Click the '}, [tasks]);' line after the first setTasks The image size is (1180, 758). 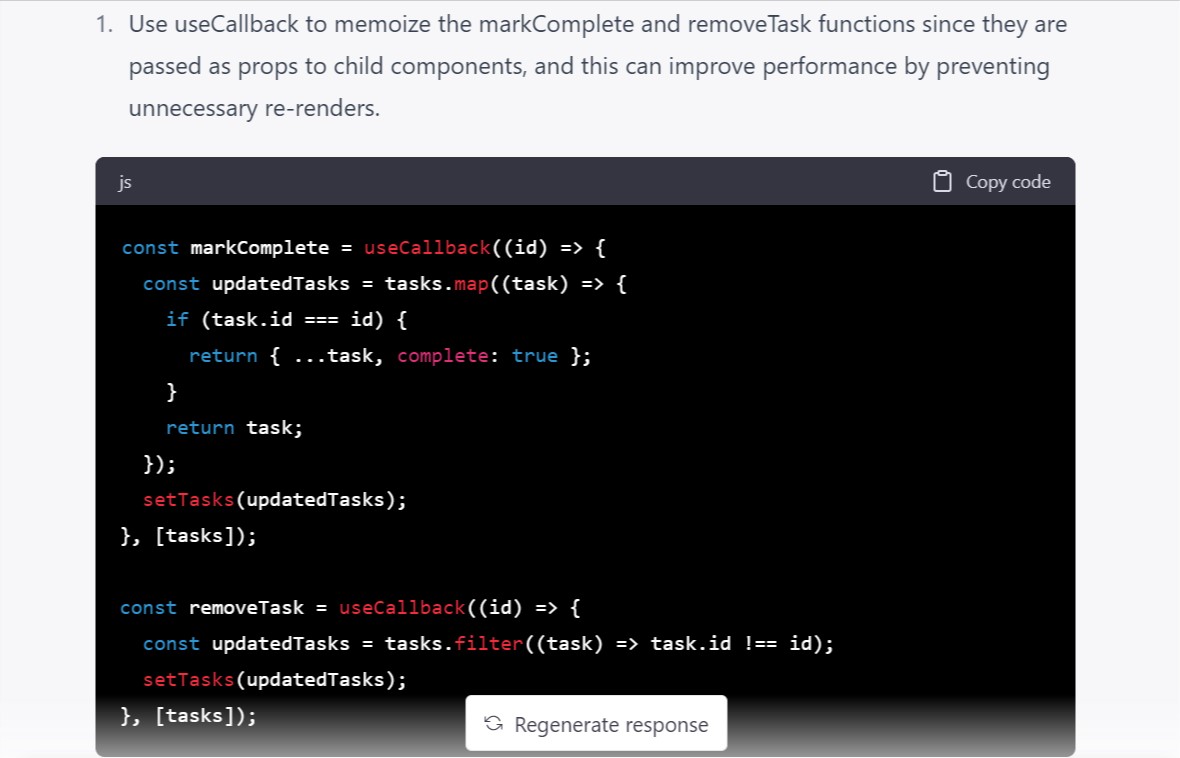pos(188,536)
